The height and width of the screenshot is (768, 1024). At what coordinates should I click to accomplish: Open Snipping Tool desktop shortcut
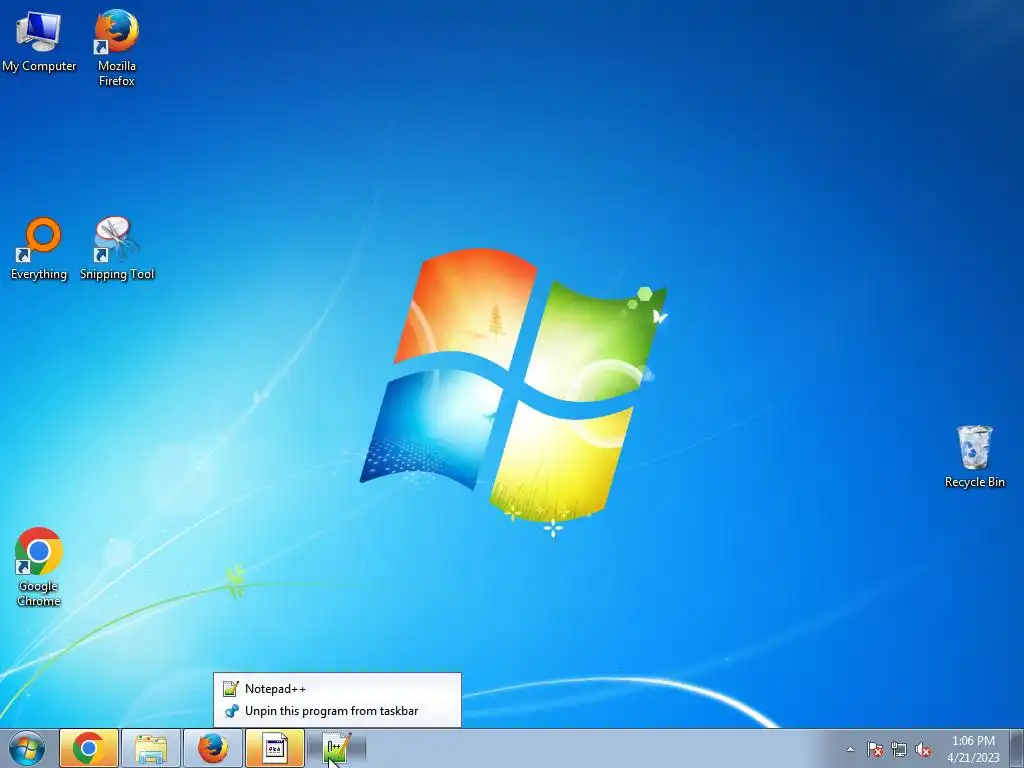coord(117,249)
